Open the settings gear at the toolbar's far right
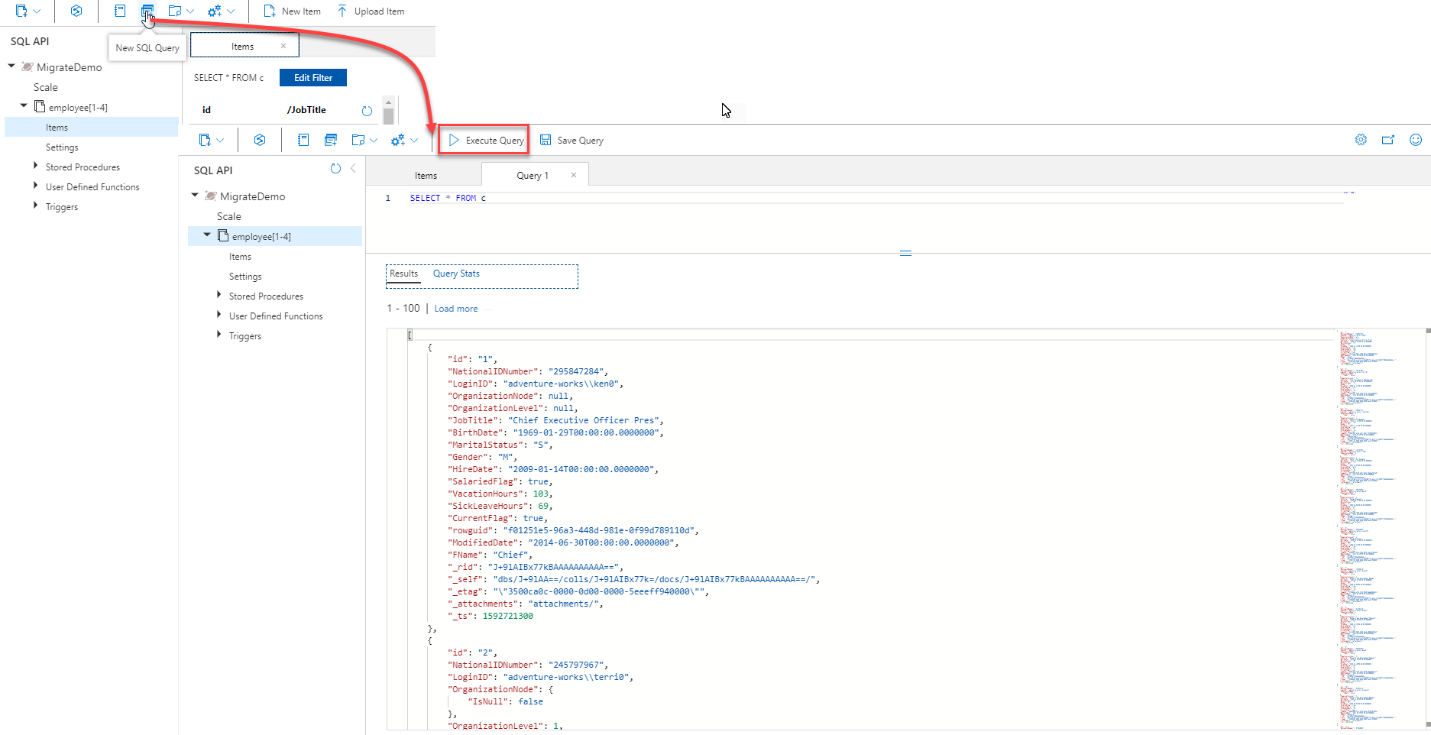The height and width of the screenshot is (735, 1431). (x=1360, y=140)
